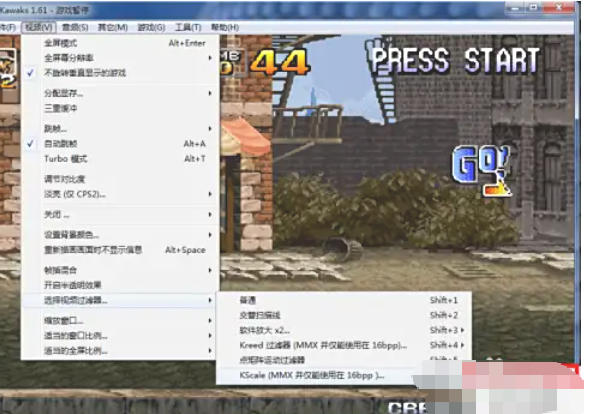This screenshot has height=414, width=594.
Task: Toggle 重新描画画面时不显示信息 option
Action: pyautogui.click(x=120, y=250)
